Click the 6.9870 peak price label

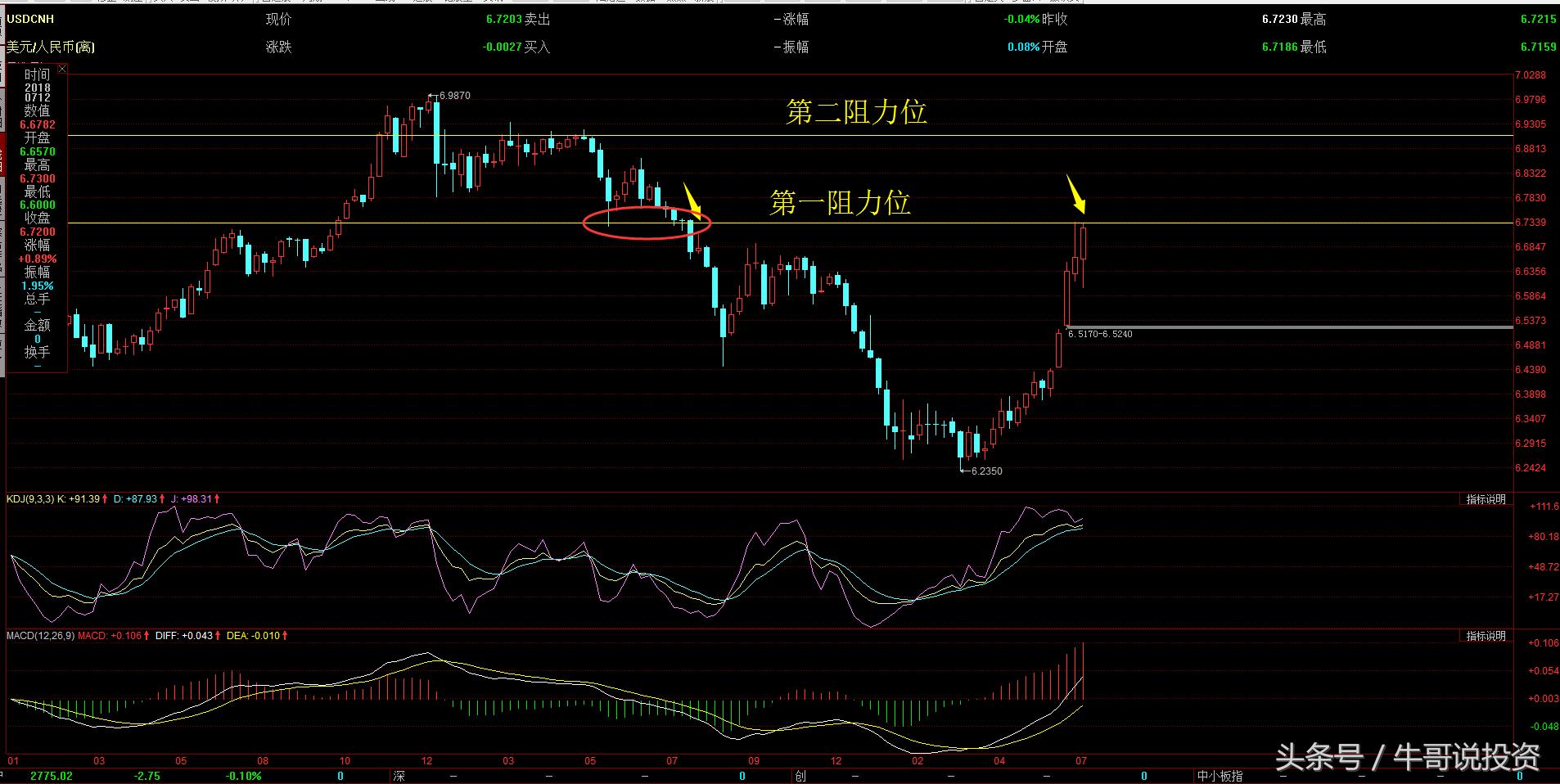coord(455,96)
